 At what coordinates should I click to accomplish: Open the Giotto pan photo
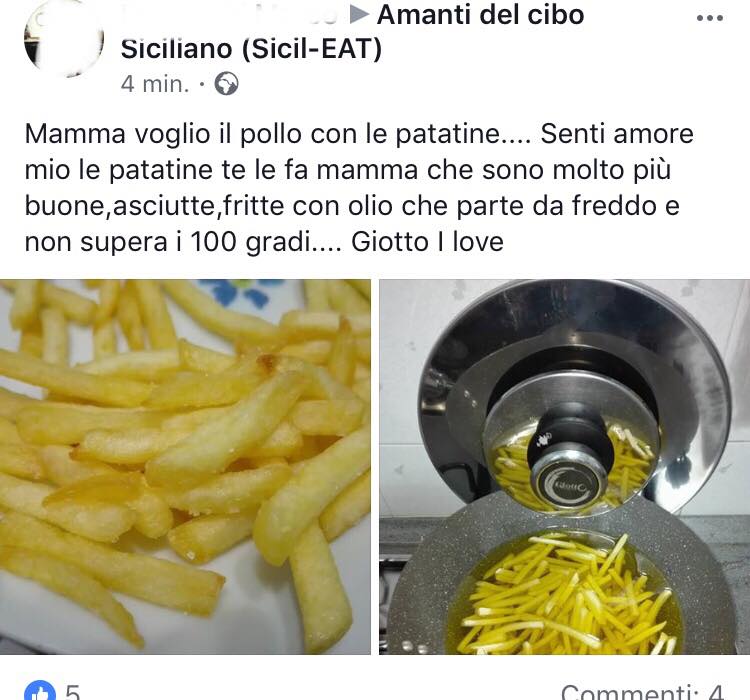coord(564,467)
